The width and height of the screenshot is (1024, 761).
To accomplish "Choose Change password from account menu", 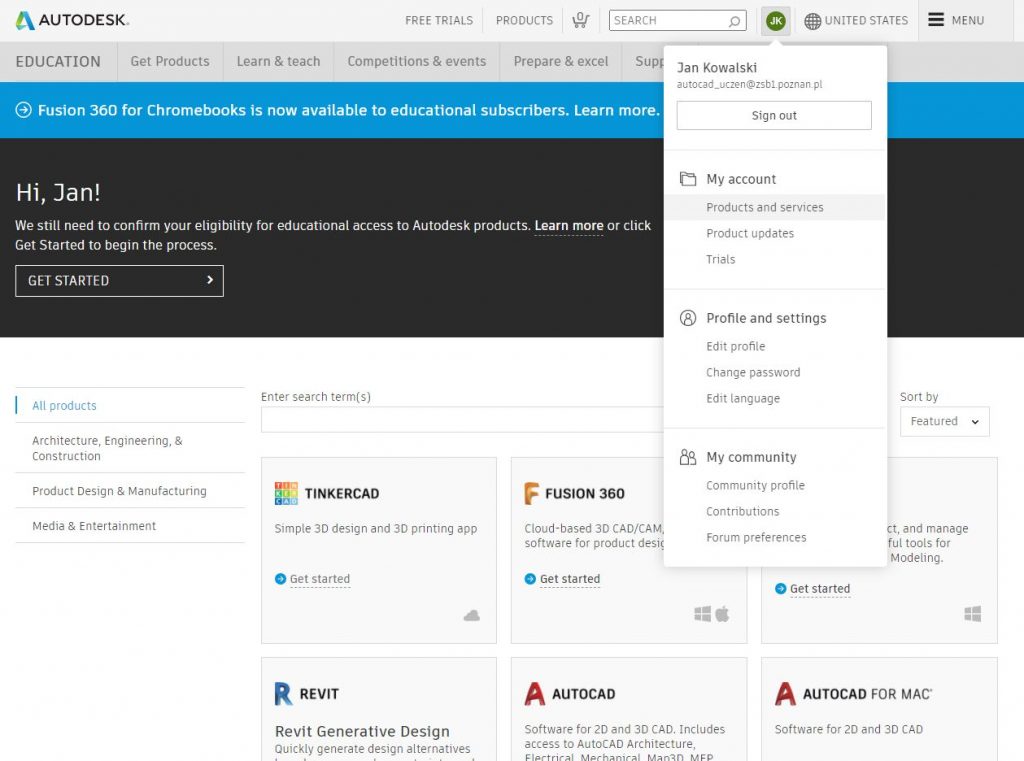I will pyautogui.click(x=753, y=372).
